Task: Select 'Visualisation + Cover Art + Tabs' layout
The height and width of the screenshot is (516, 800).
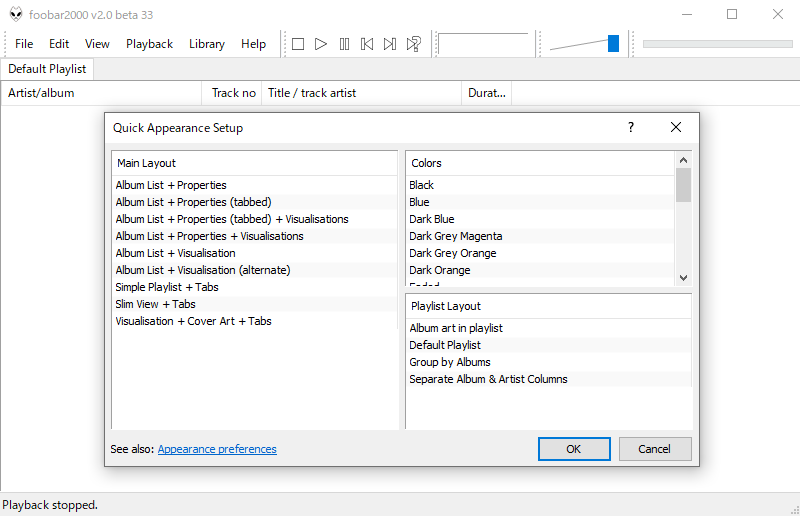Action: tap(254, 321)
